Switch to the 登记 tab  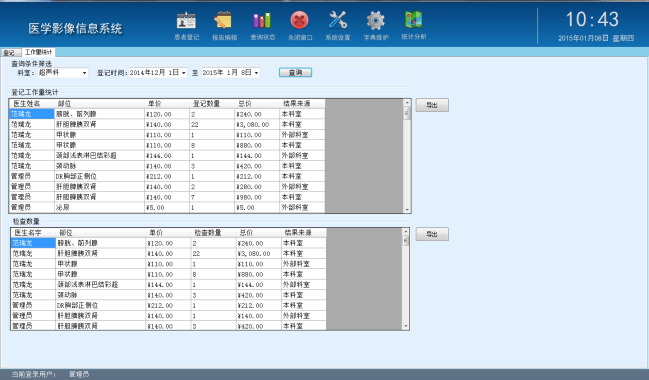tap(9, 53)
